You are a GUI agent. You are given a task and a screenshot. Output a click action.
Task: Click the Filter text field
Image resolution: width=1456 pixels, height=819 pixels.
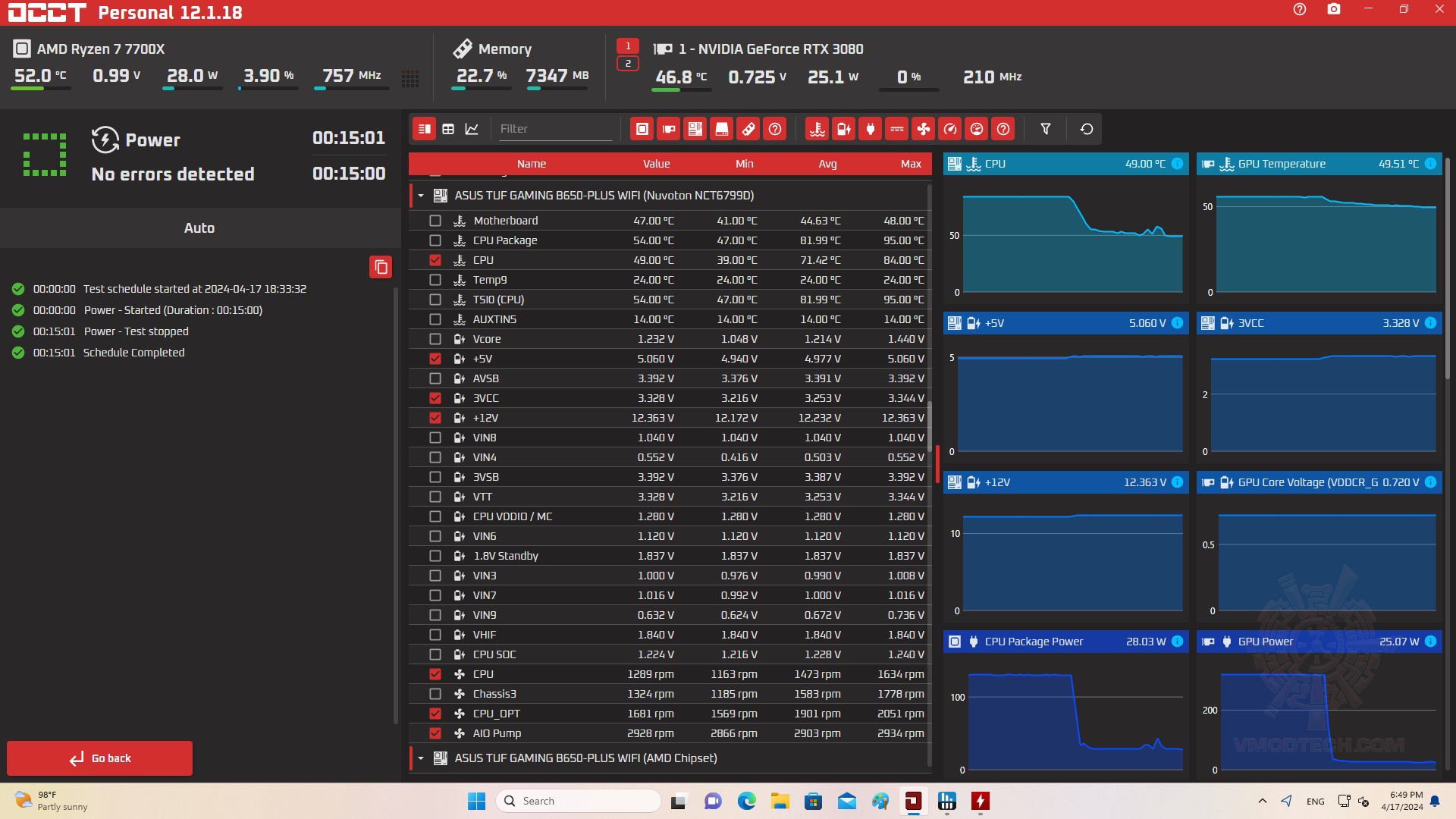pos(554,129)
